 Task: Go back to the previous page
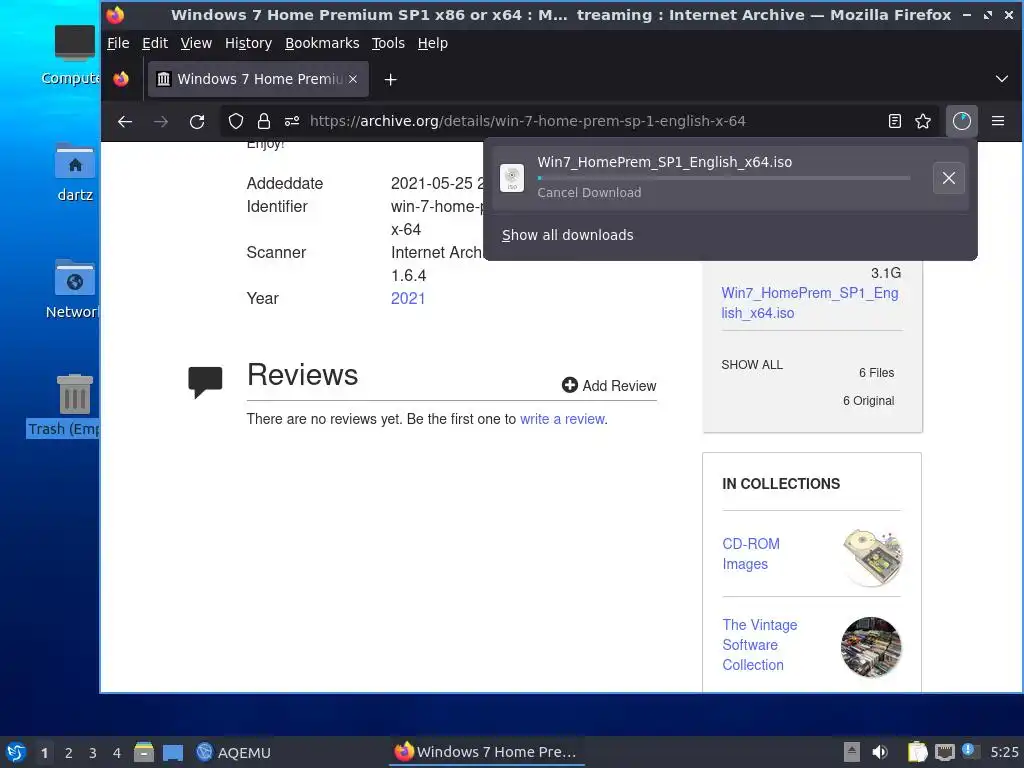[x=125, y=121]
